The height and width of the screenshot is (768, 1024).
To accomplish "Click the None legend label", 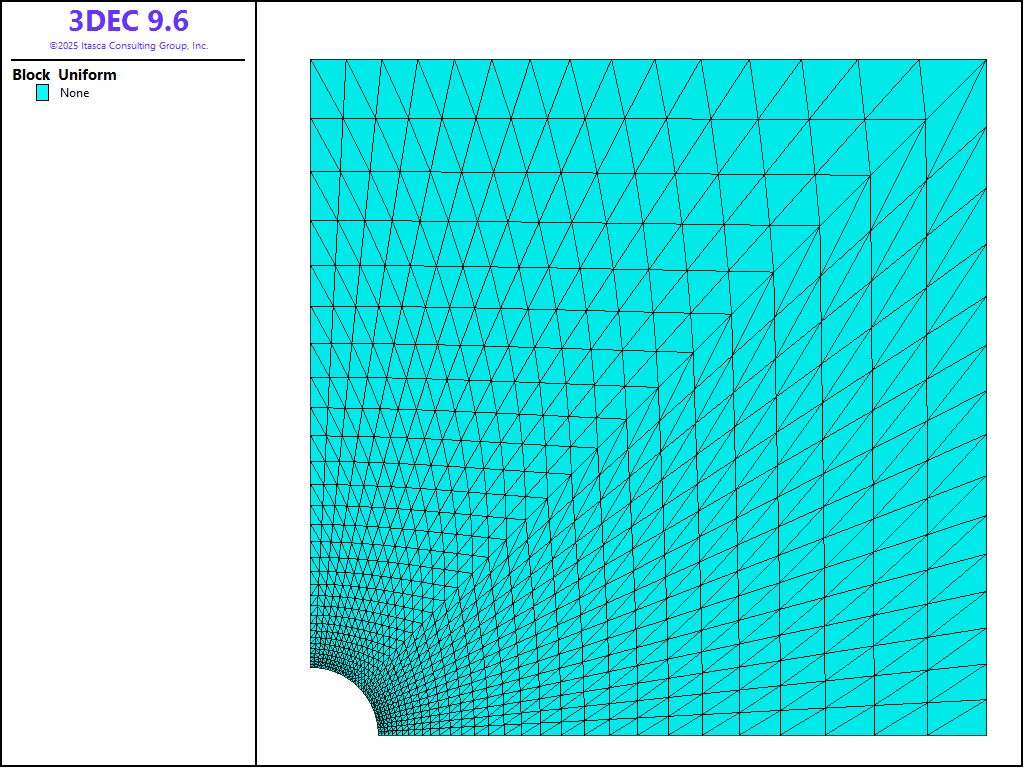I will coord(75,93).
